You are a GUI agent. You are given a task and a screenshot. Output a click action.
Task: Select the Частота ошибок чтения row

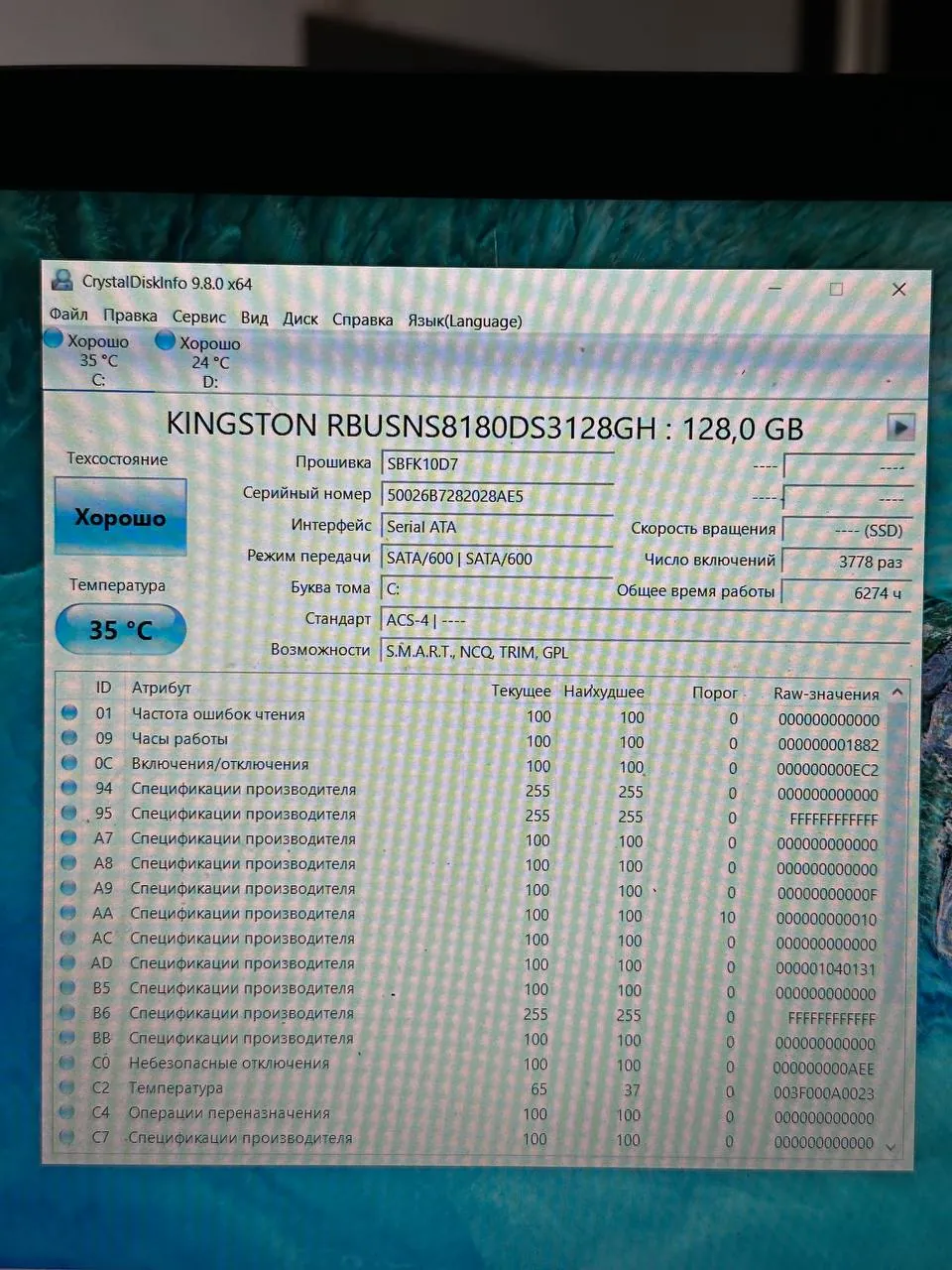(x=471, y=715)
